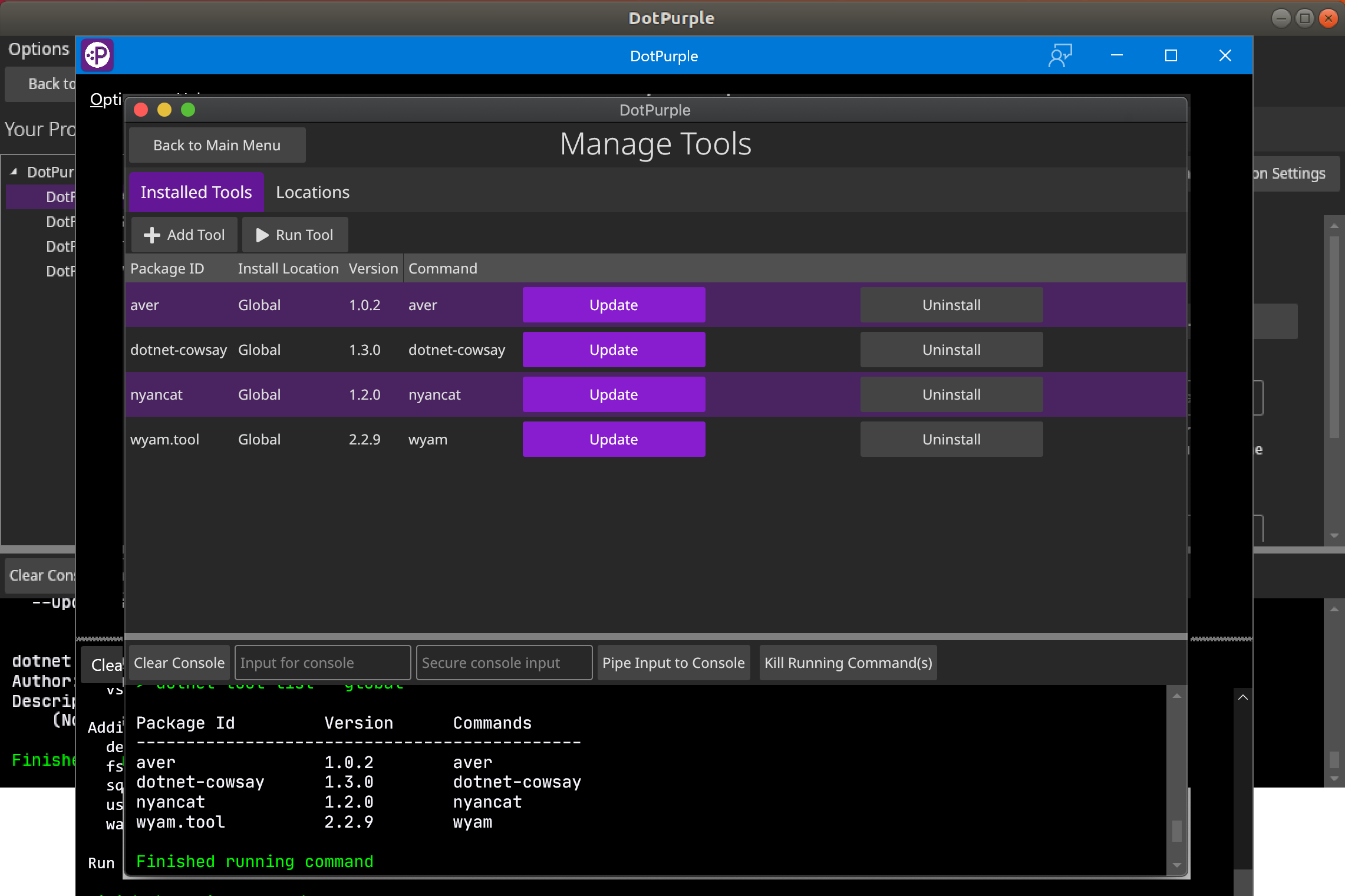Click the console scrollbar down arrow in Manage Tools
The height and width of the screenshot is (896, 1345).
tap(1176, 865)
